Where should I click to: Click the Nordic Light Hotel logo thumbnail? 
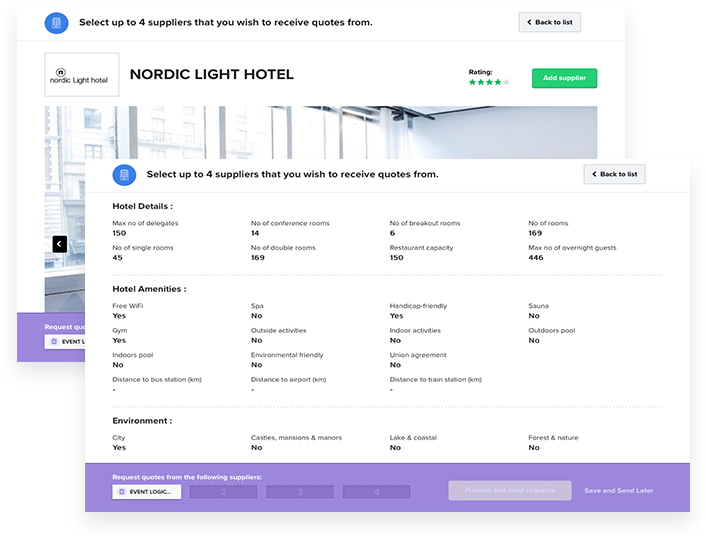click(x=82, y=75)
